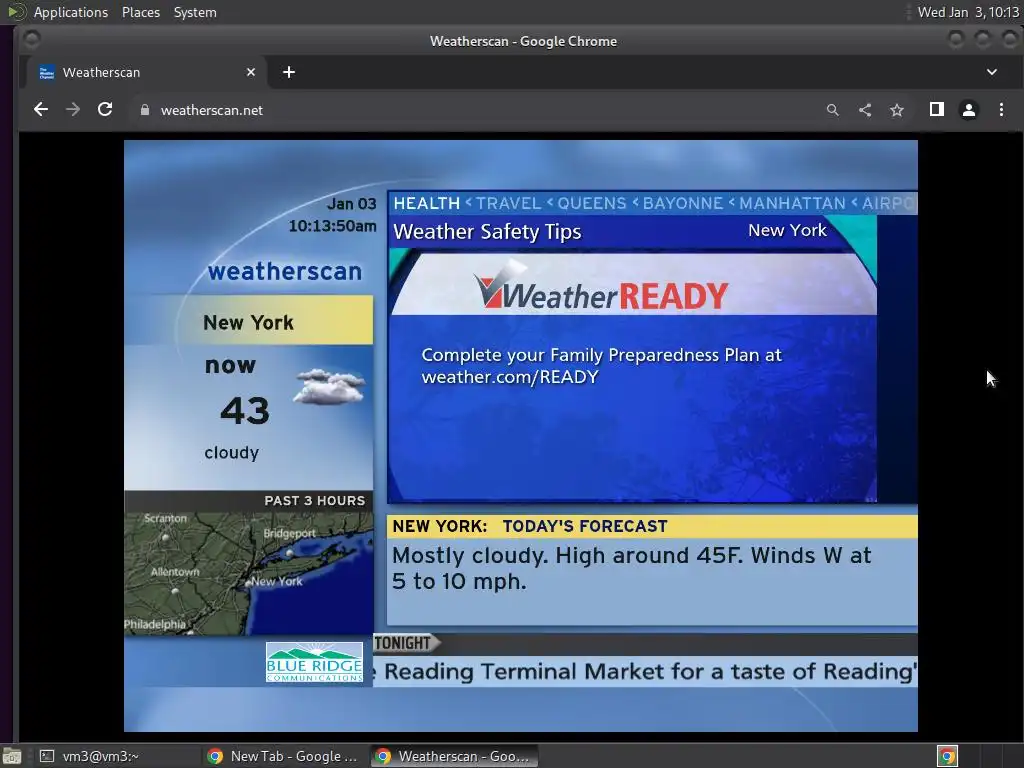
Task: Select the TRAVEL category
Action: coord(508,203)
